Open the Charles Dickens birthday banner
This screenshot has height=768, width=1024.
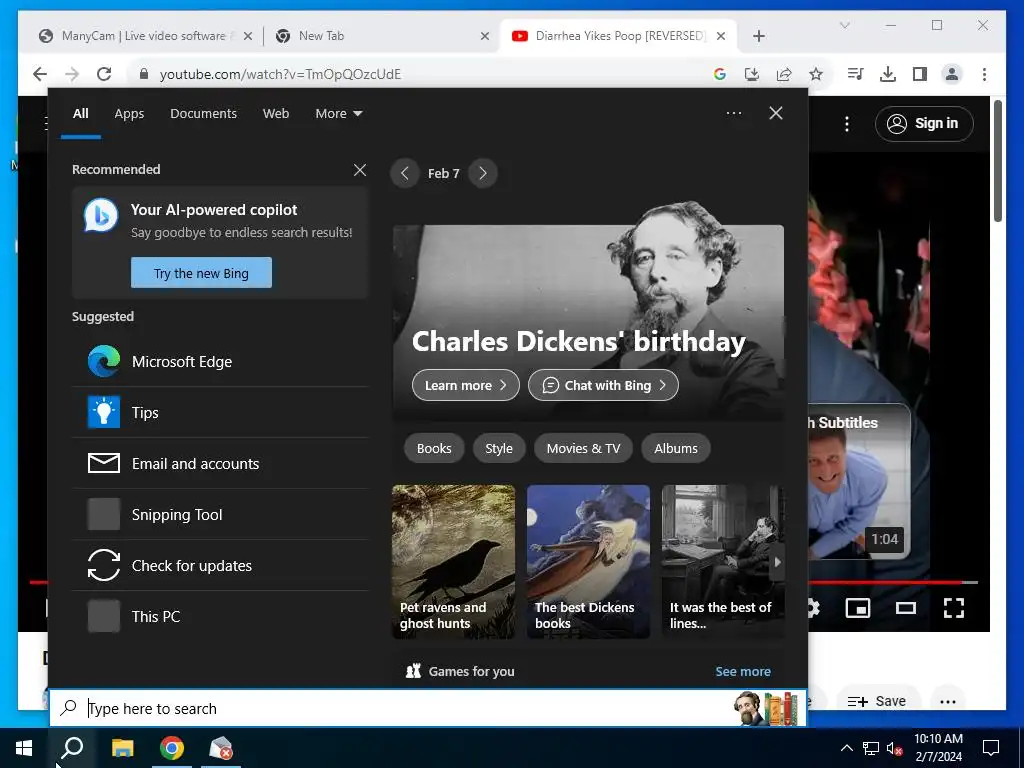pyautogui.click(x=588, y=323)
